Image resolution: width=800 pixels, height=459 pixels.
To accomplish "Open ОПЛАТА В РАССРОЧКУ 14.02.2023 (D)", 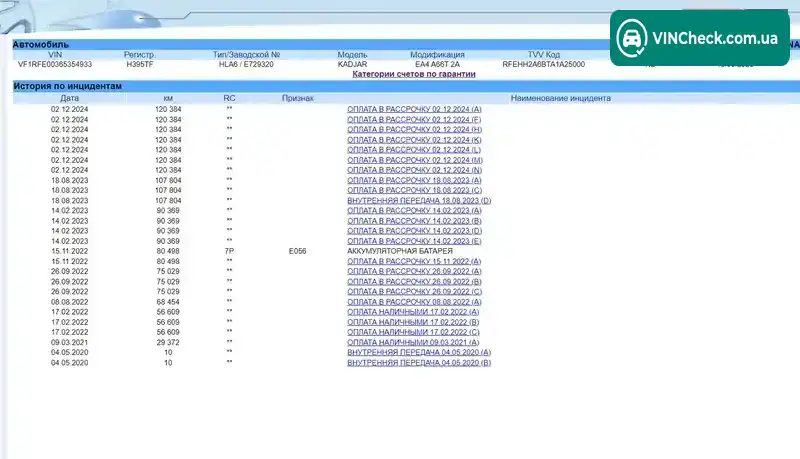I will [414, 231].
